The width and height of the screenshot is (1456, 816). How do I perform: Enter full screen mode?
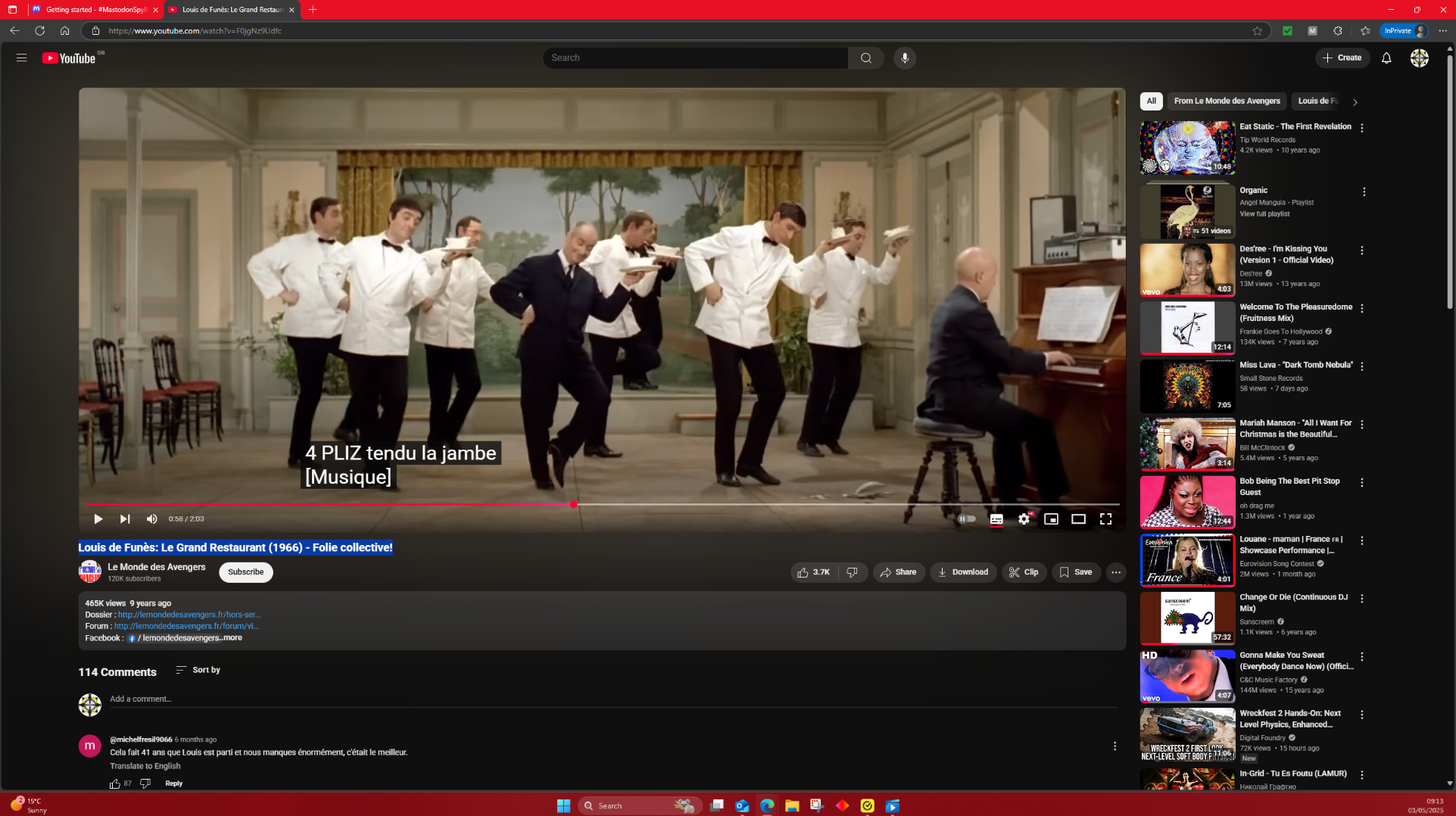(x=1105, y=519)
